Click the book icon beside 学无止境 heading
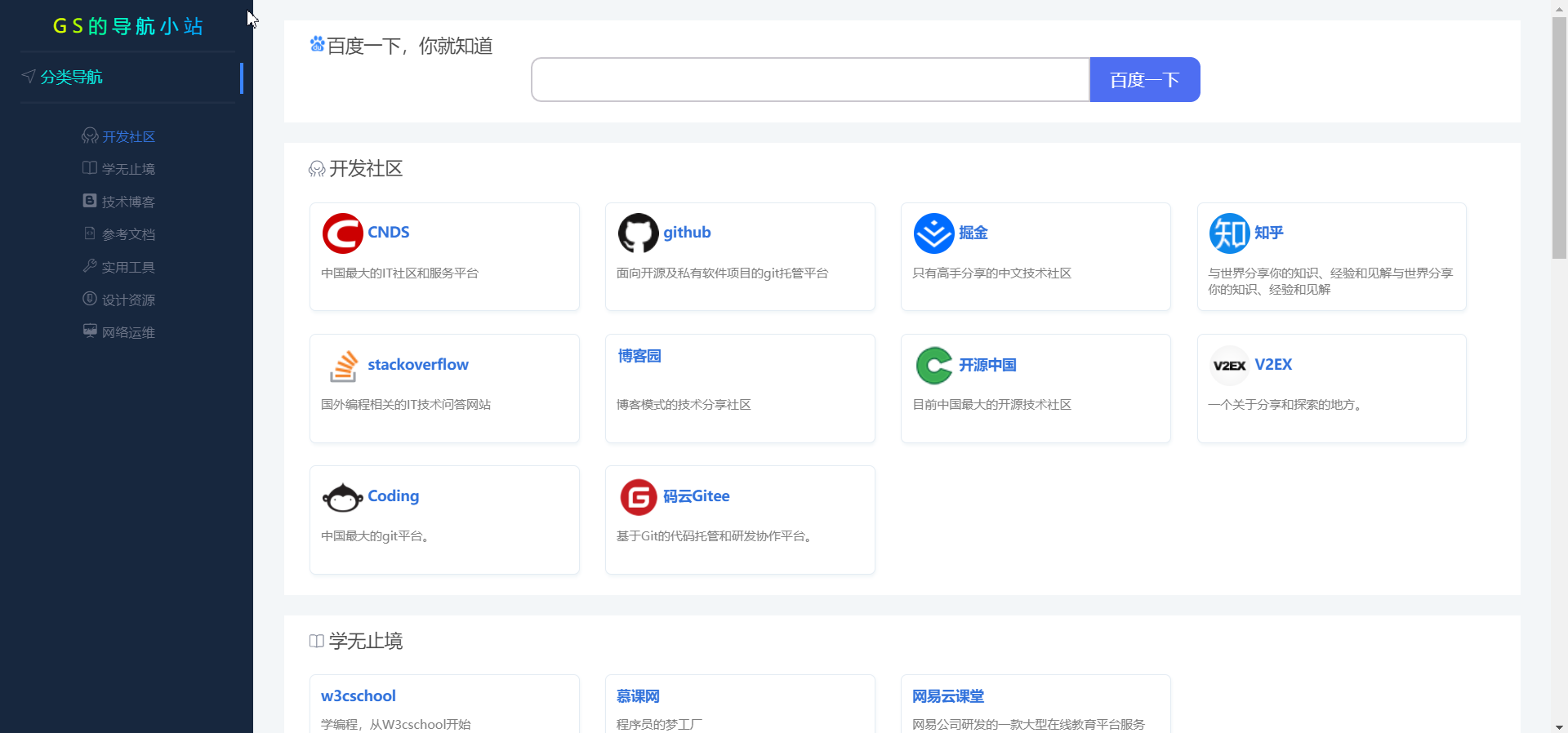 click(317, 642)
